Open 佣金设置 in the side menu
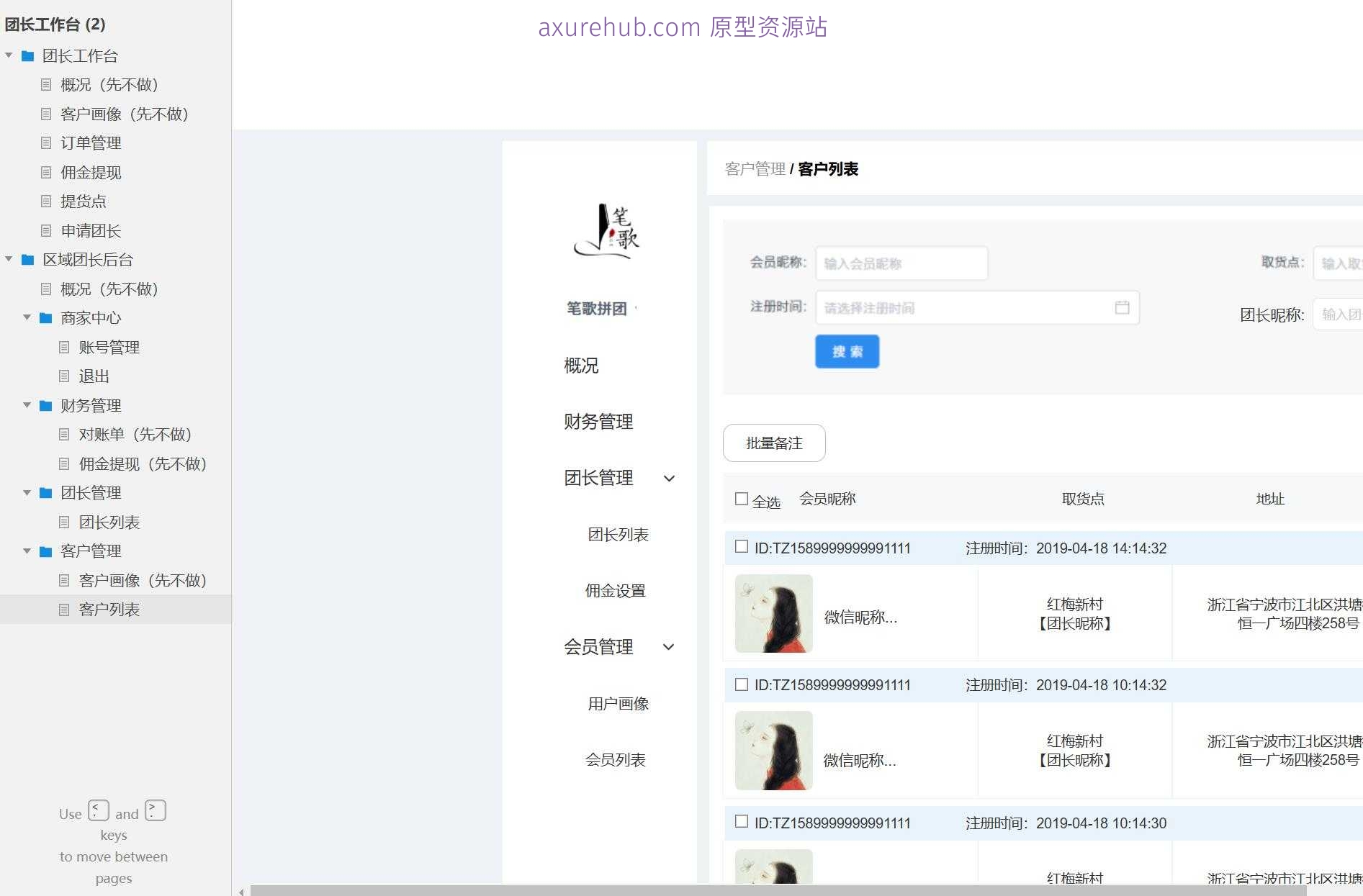 point(615,591)
